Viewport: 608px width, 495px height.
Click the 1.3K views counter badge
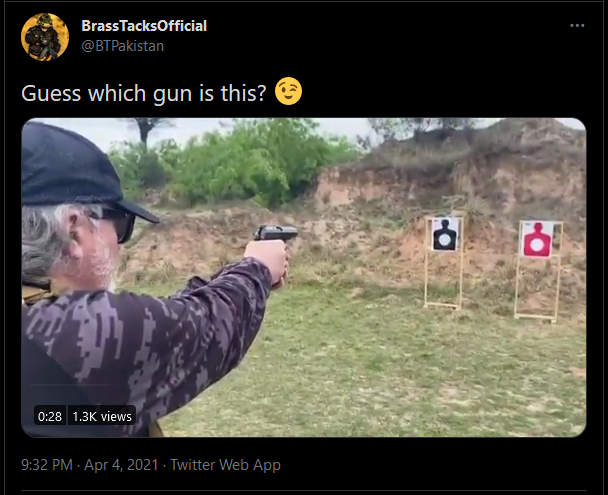[102, 416]
